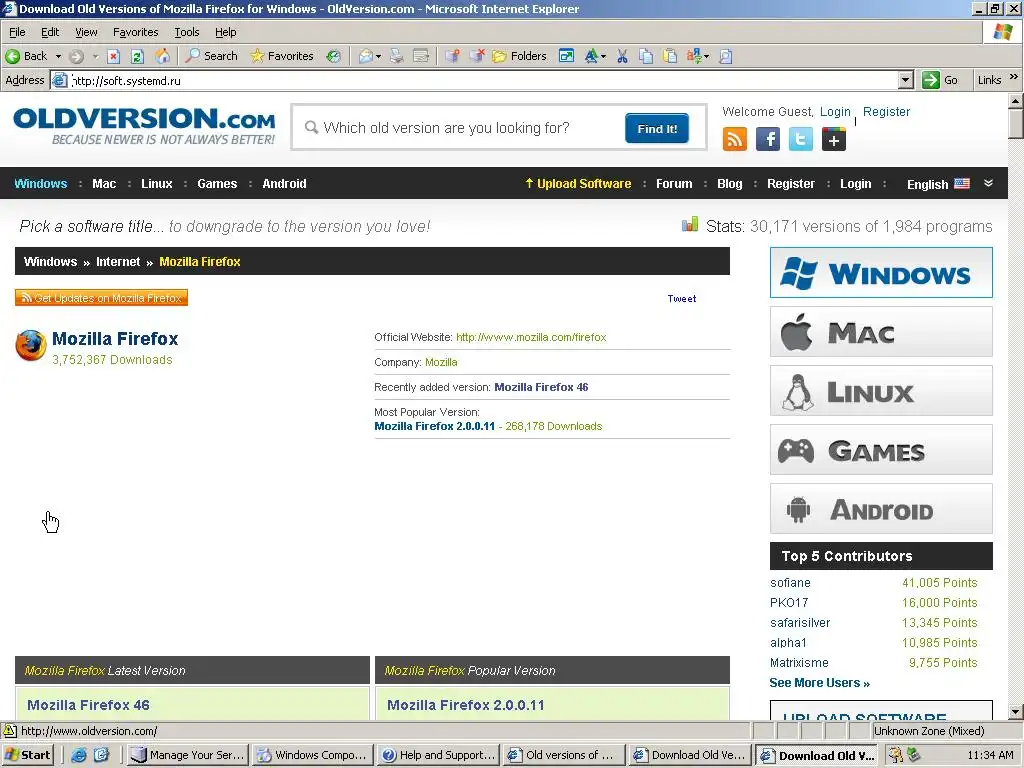Open History with clock icon

pyautogui.click(x=334, y=56)
